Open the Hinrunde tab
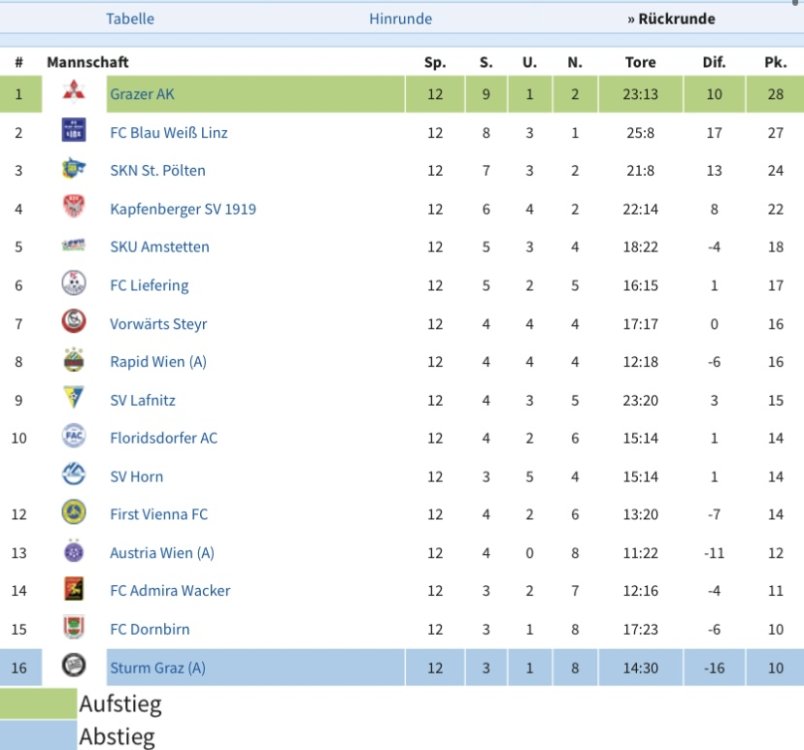This screenshot has height=750, width=804. pyautogui.click(x=400, y=18)
